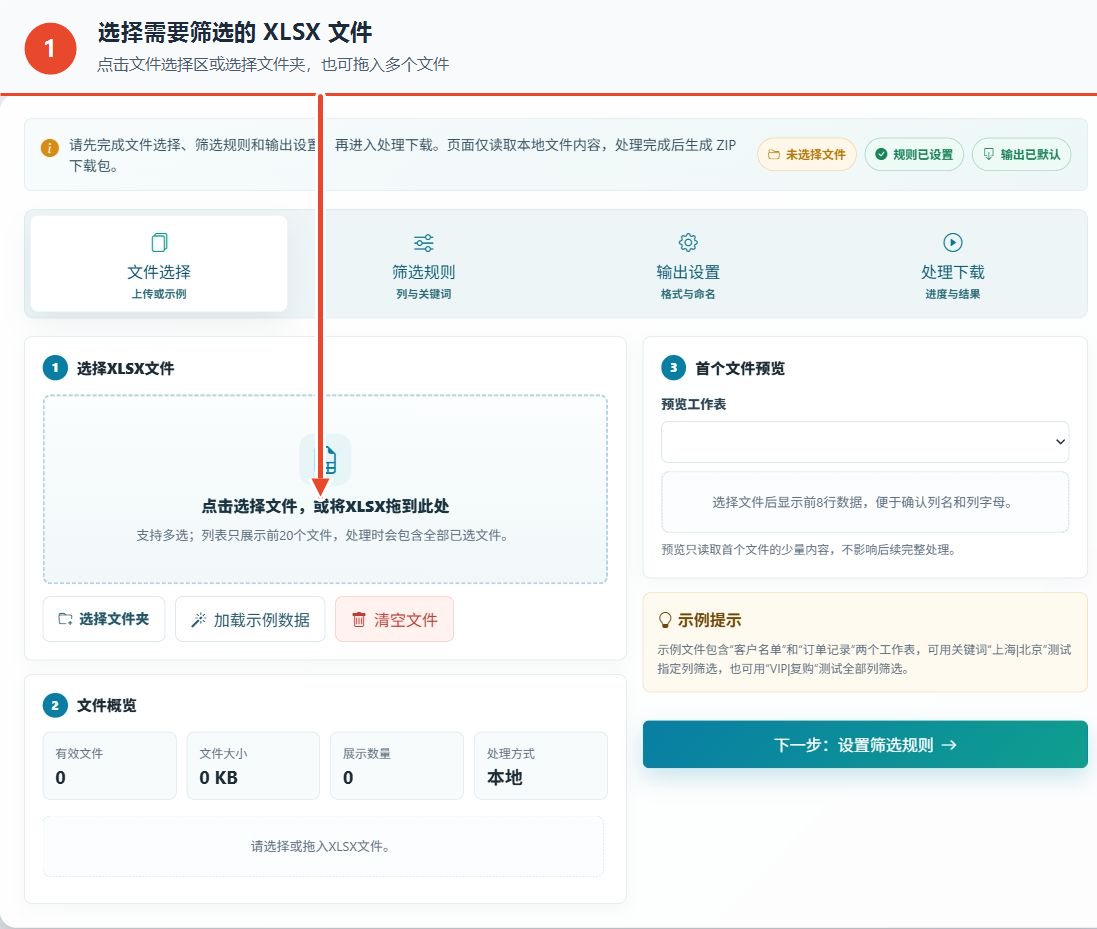Click the 文件概览 heading
1097x929 pixels.
(106, 705)
